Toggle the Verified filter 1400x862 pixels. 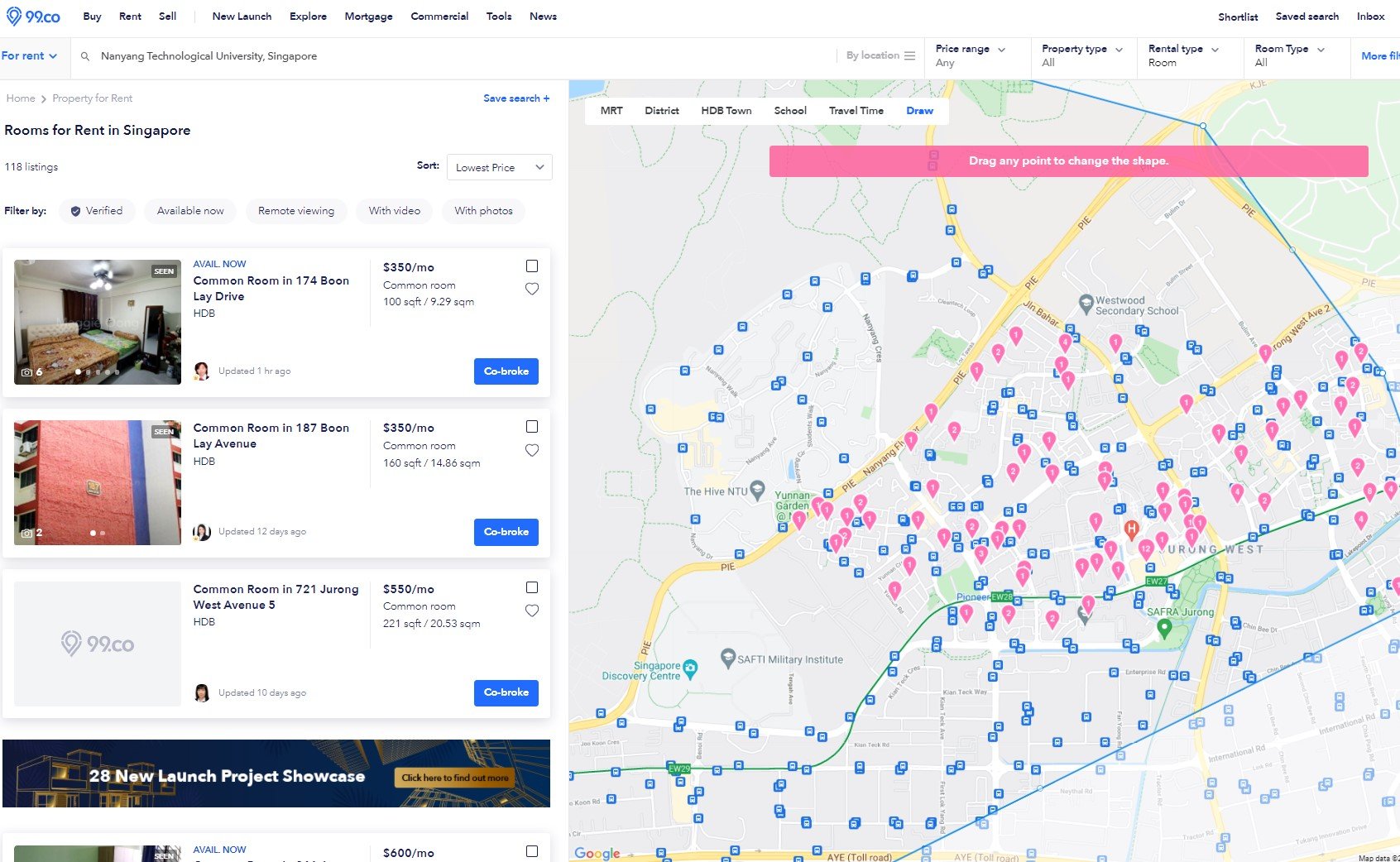[x=97, y=211]
